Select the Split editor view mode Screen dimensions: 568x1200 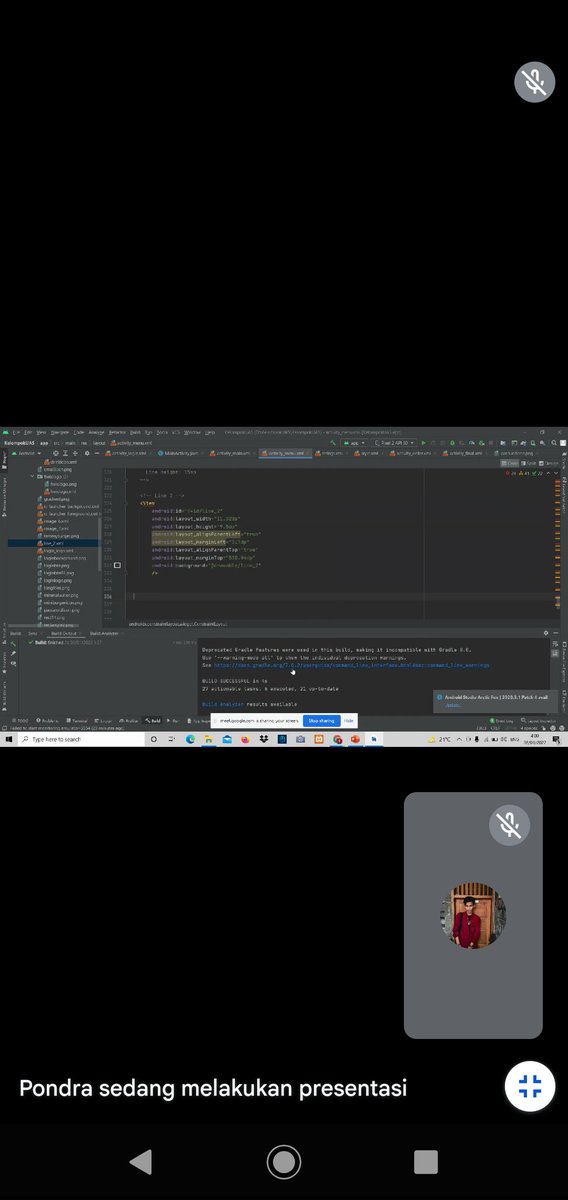click(x=527, y=462)
